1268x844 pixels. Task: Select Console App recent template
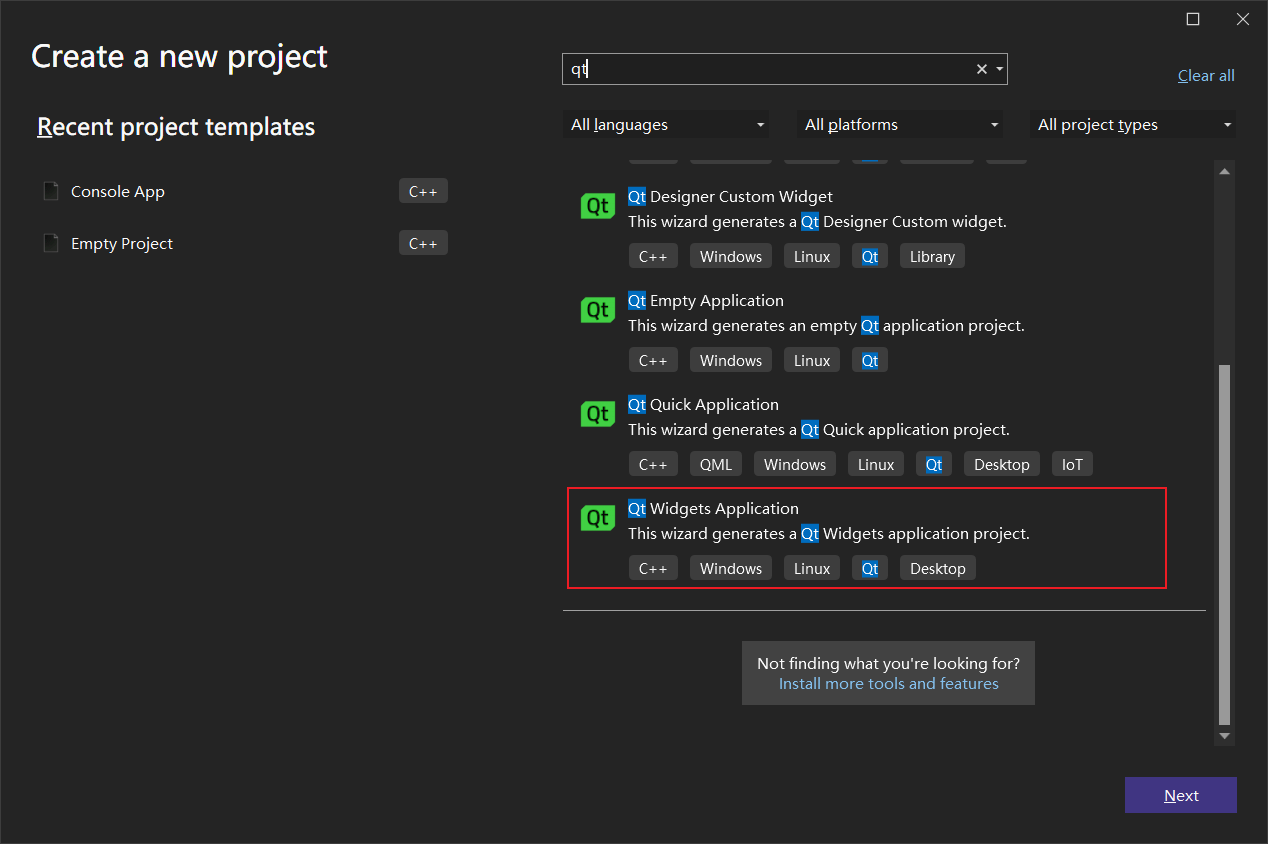pyautogui.click(x=243, y=191)
